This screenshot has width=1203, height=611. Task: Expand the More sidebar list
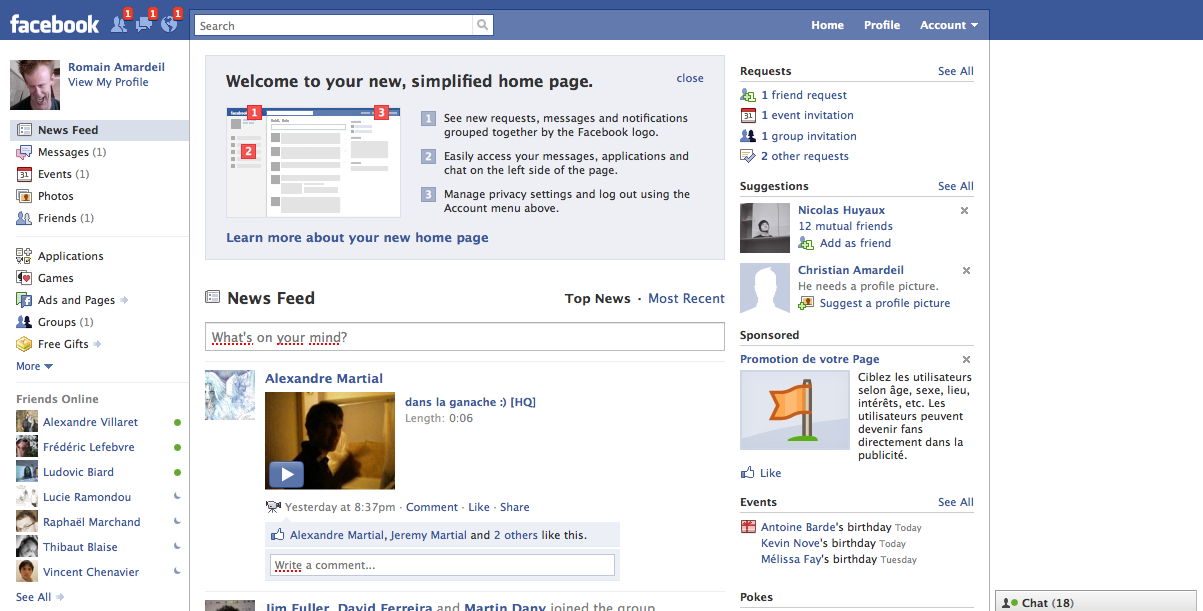pyautogui.click(x=34, y=366)
